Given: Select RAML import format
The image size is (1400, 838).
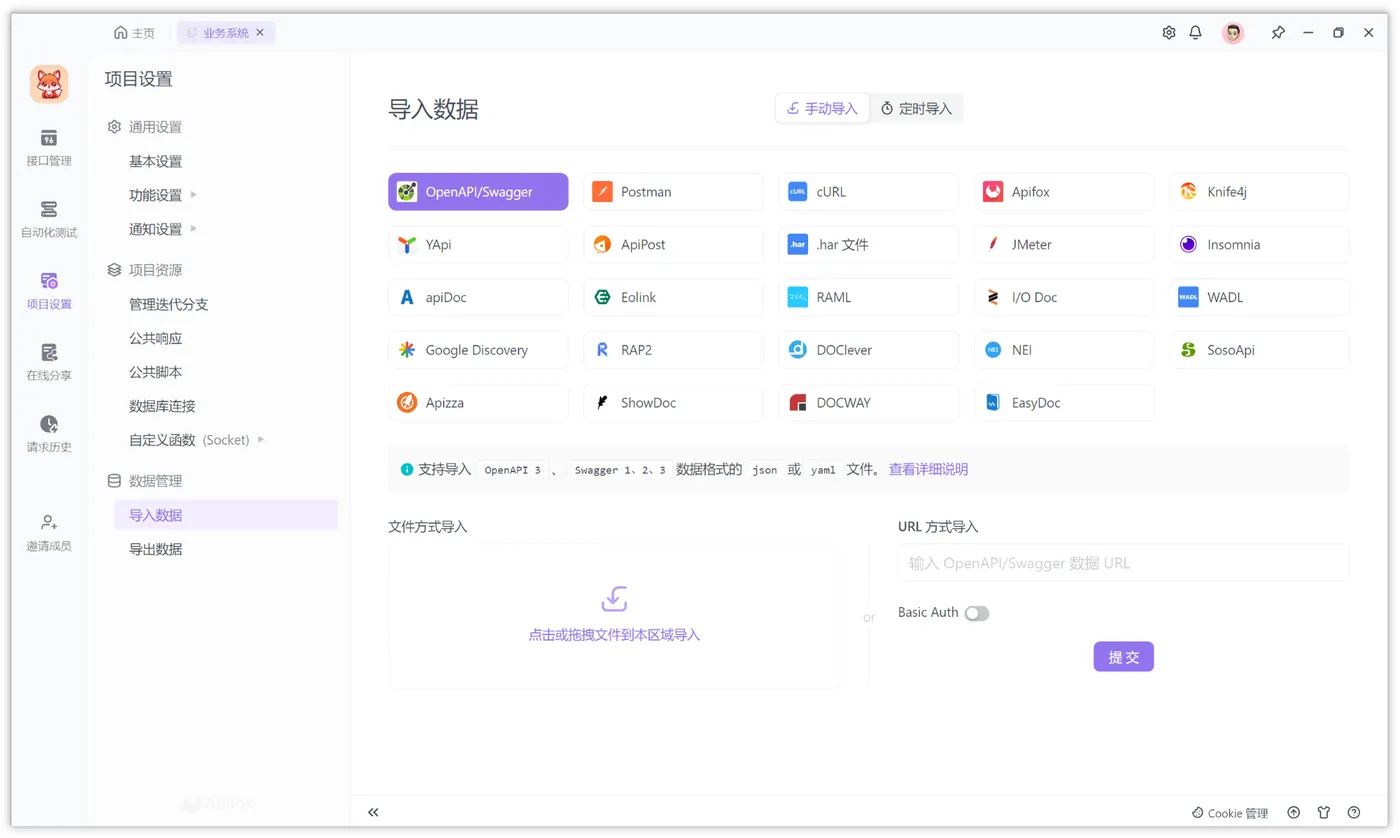Looking at the screenshot, I should click(x=869, y=297).
